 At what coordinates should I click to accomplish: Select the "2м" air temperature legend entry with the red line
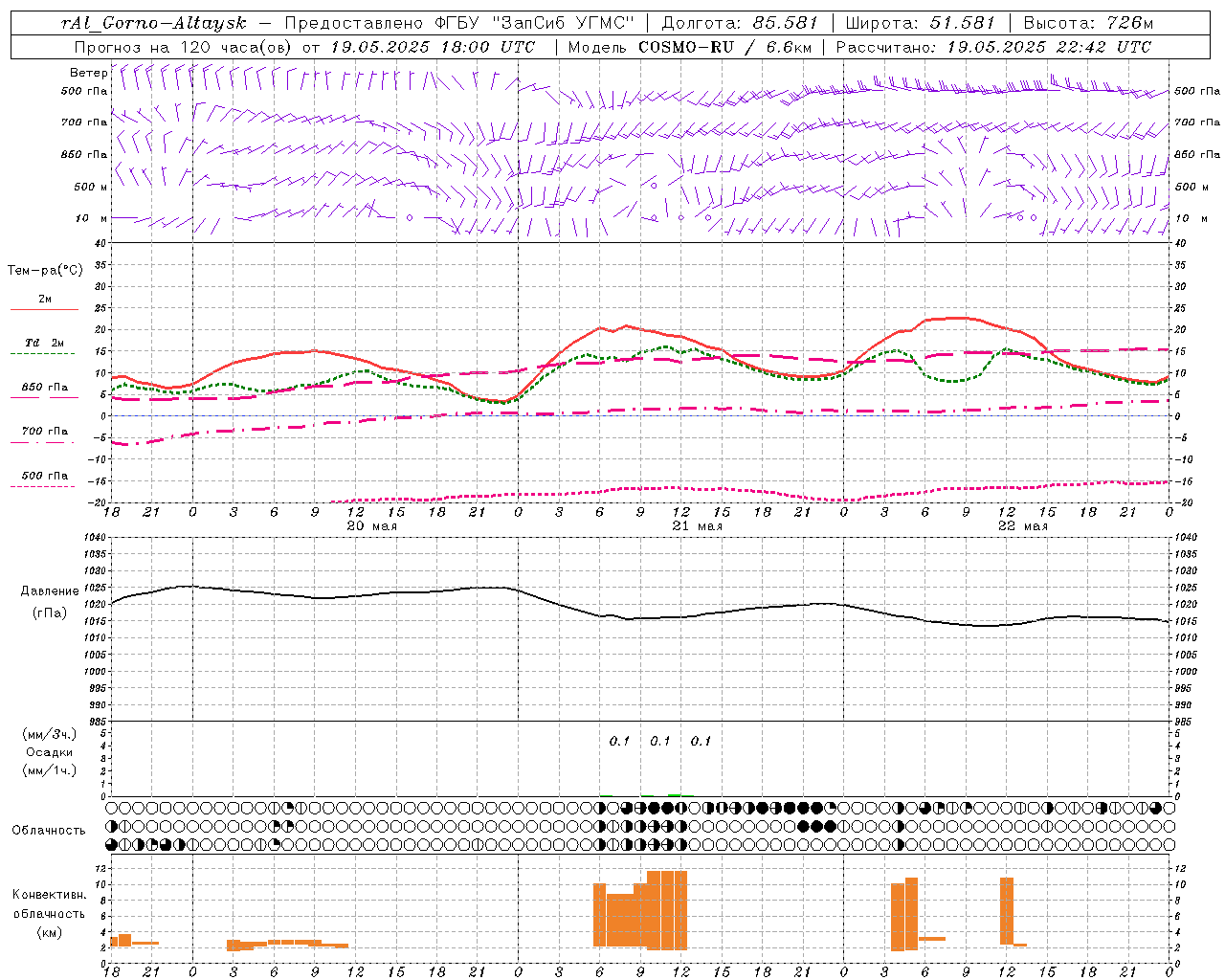pos(45,300)
